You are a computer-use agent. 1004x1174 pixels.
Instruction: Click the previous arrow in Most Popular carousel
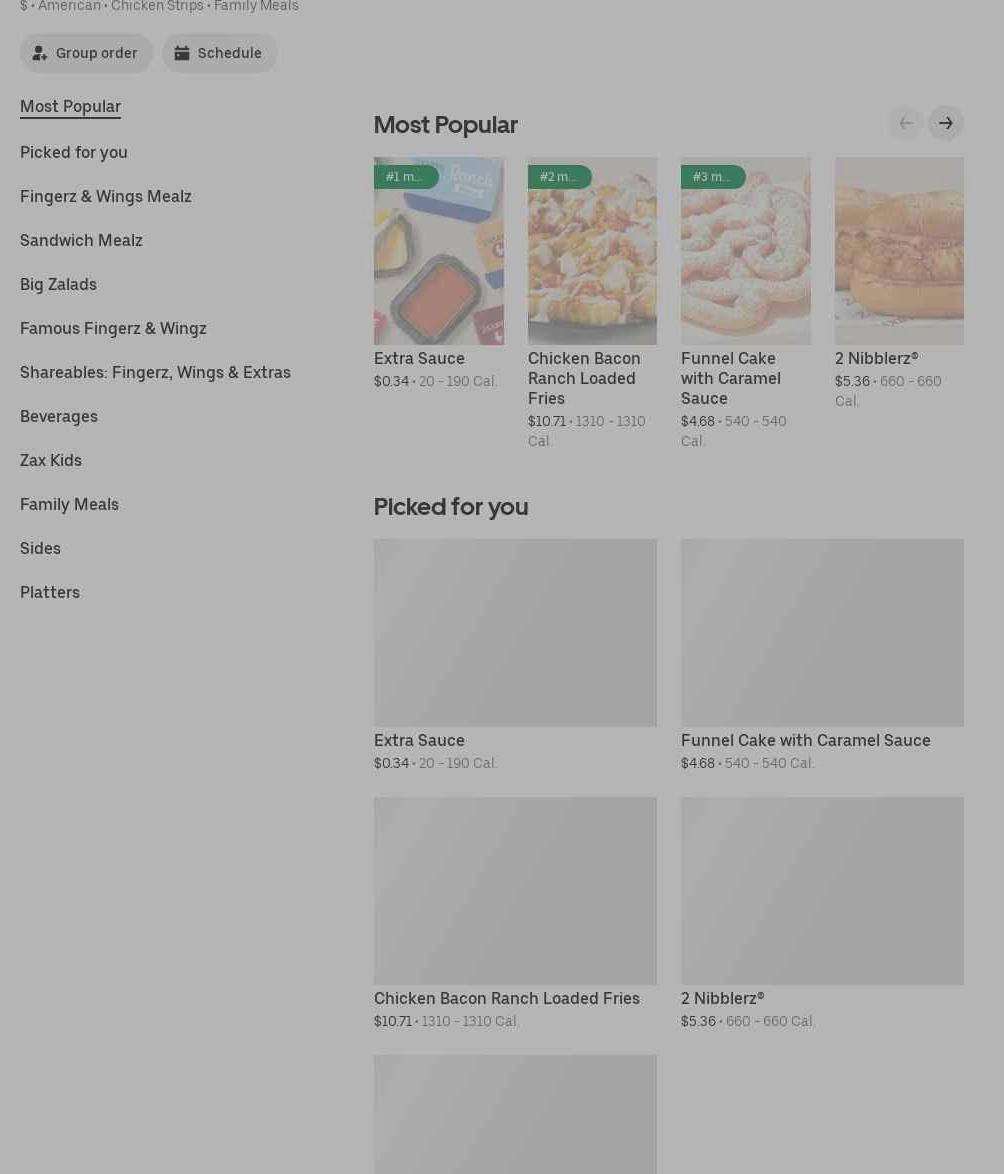[x=905, y=123]
